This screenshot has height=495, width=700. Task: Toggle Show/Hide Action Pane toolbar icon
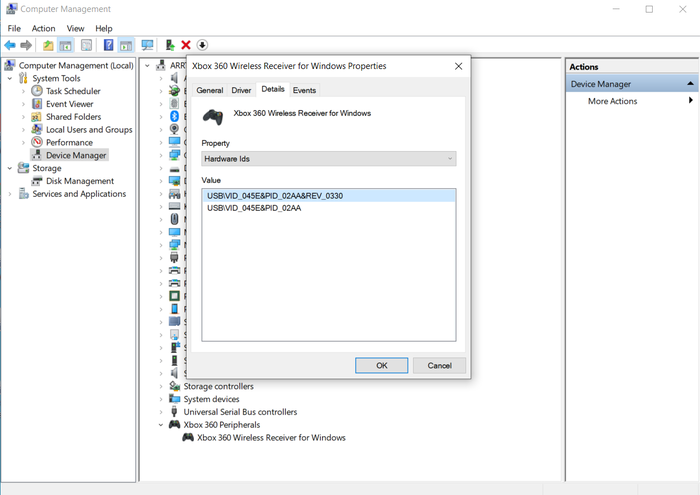tap(126, 45)
